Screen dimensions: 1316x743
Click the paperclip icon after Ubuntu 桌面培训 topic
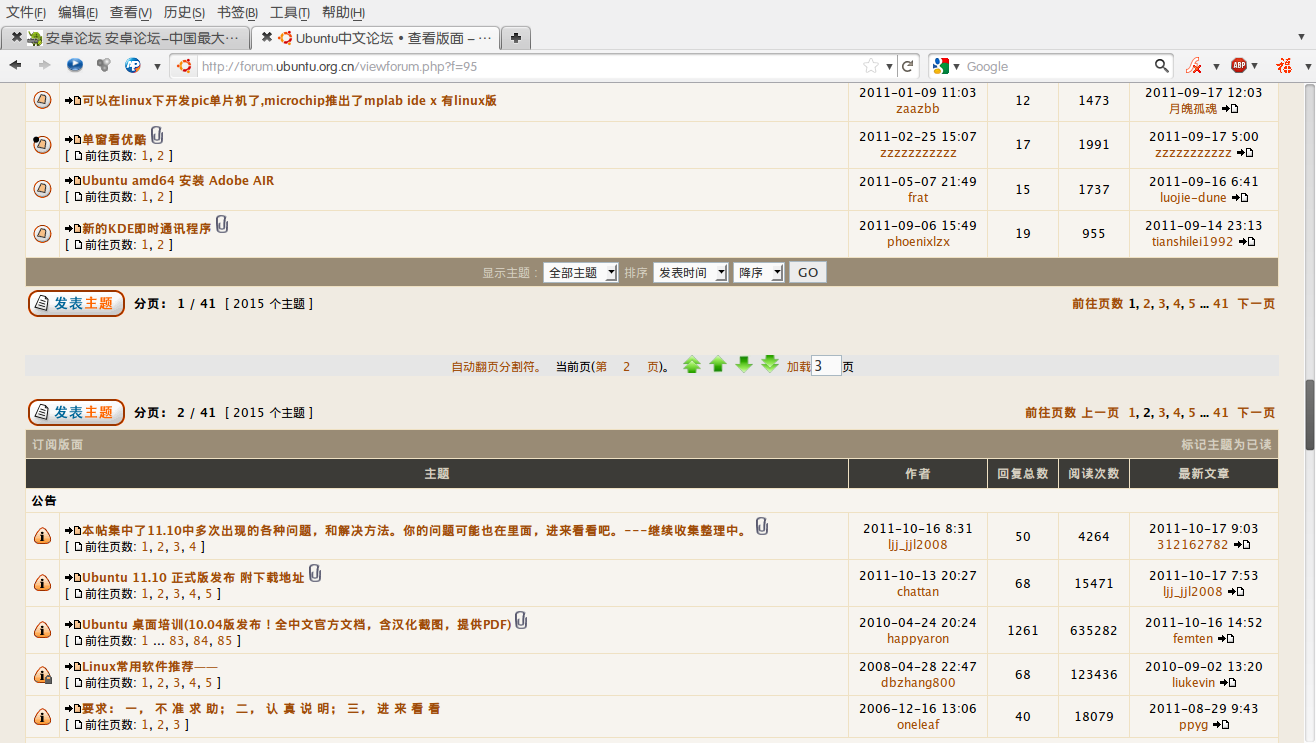pos(521,621)
